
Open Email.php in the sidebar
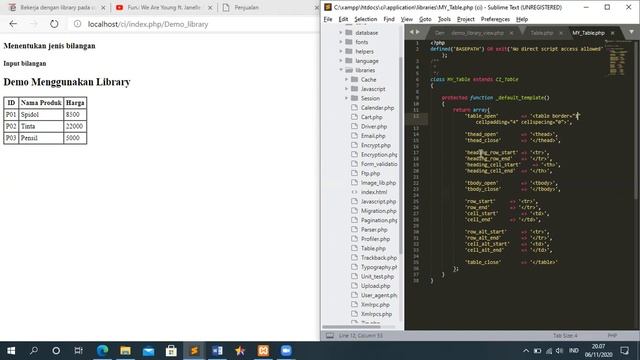pyautogui.click(x=373, y=136)
